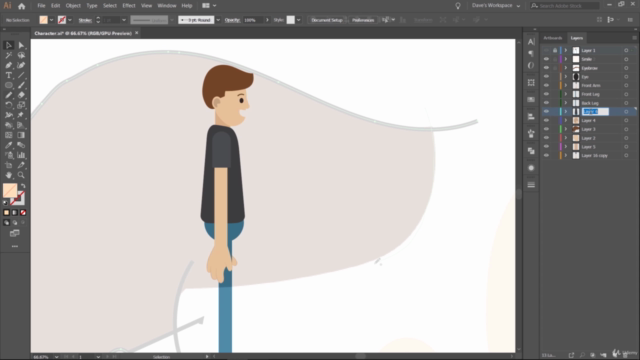Click the swap fill and stroke arrow
This screenshot has width=640, height=360.
23,186
